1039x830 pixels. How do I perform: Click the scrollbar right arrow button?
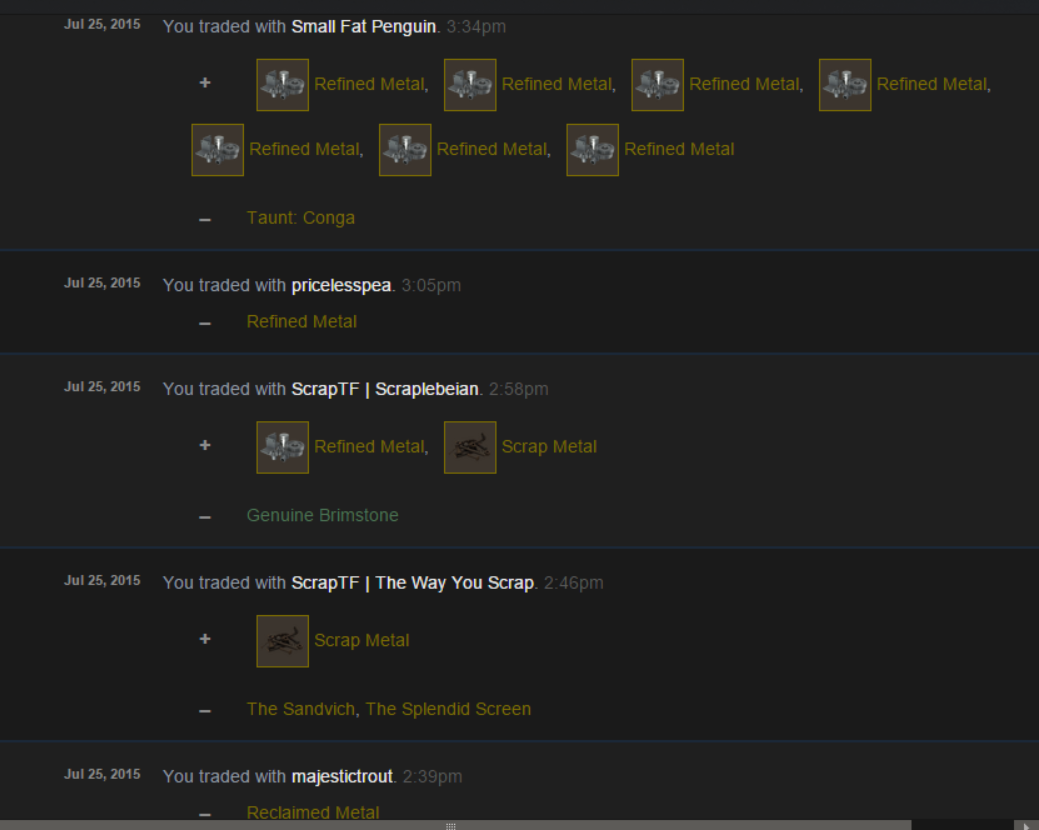point(1026,825)
